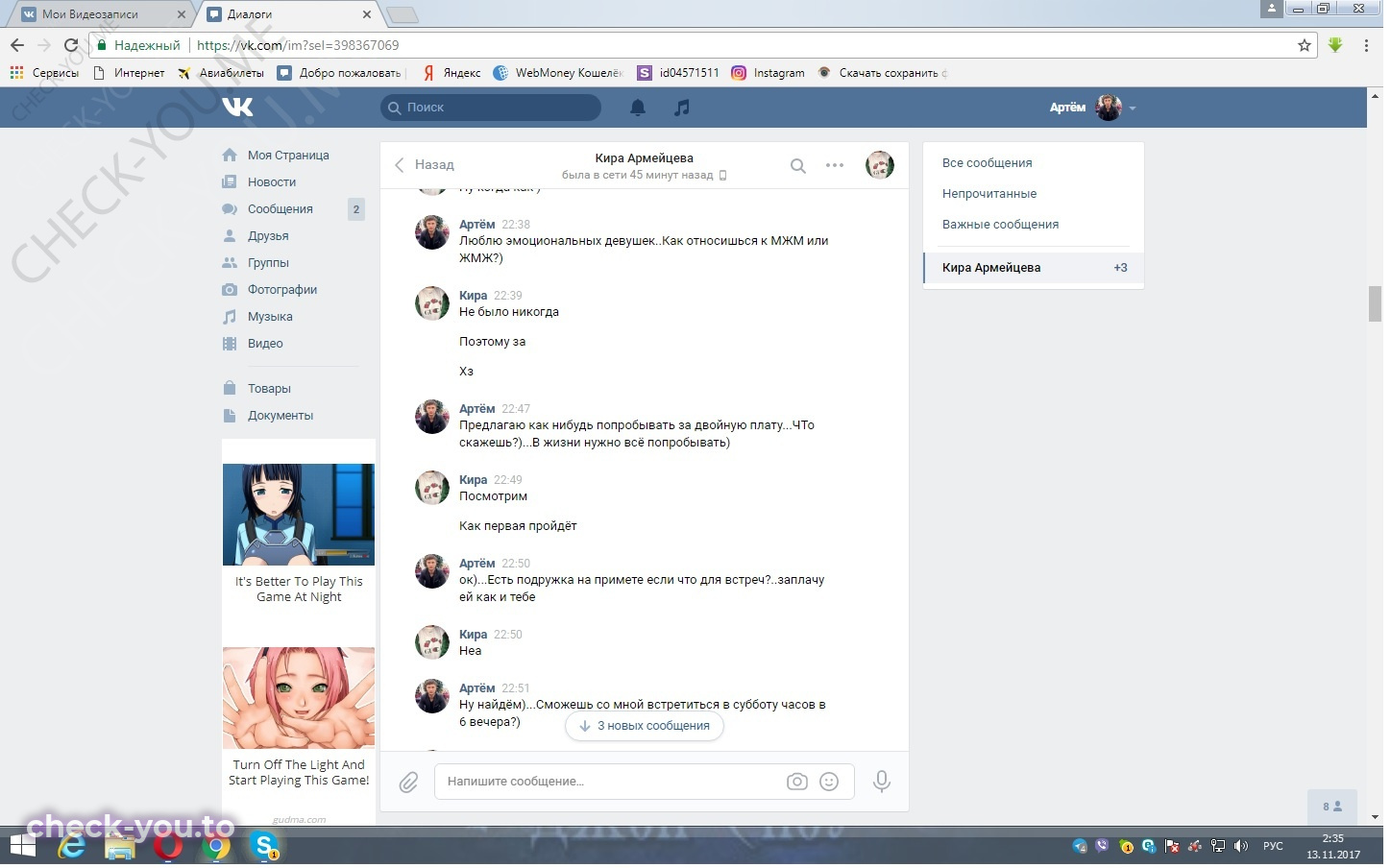Click Назад to leave the dialog
Image resolution: width=1391 pixels, height=868 pixels.
point(427,166)
